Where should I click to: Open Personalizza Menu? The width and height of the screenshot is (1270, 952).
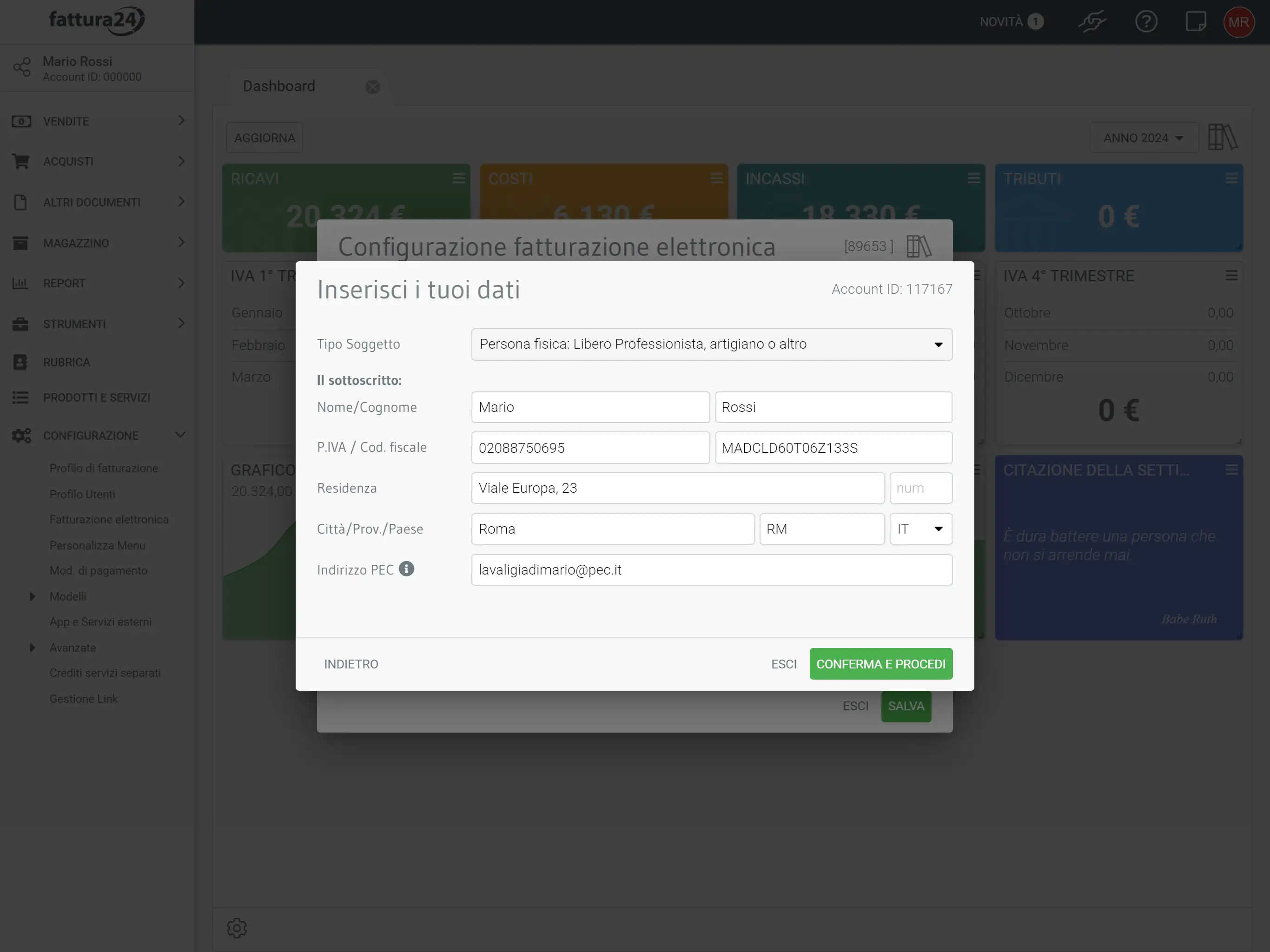(x=97, y=545)
